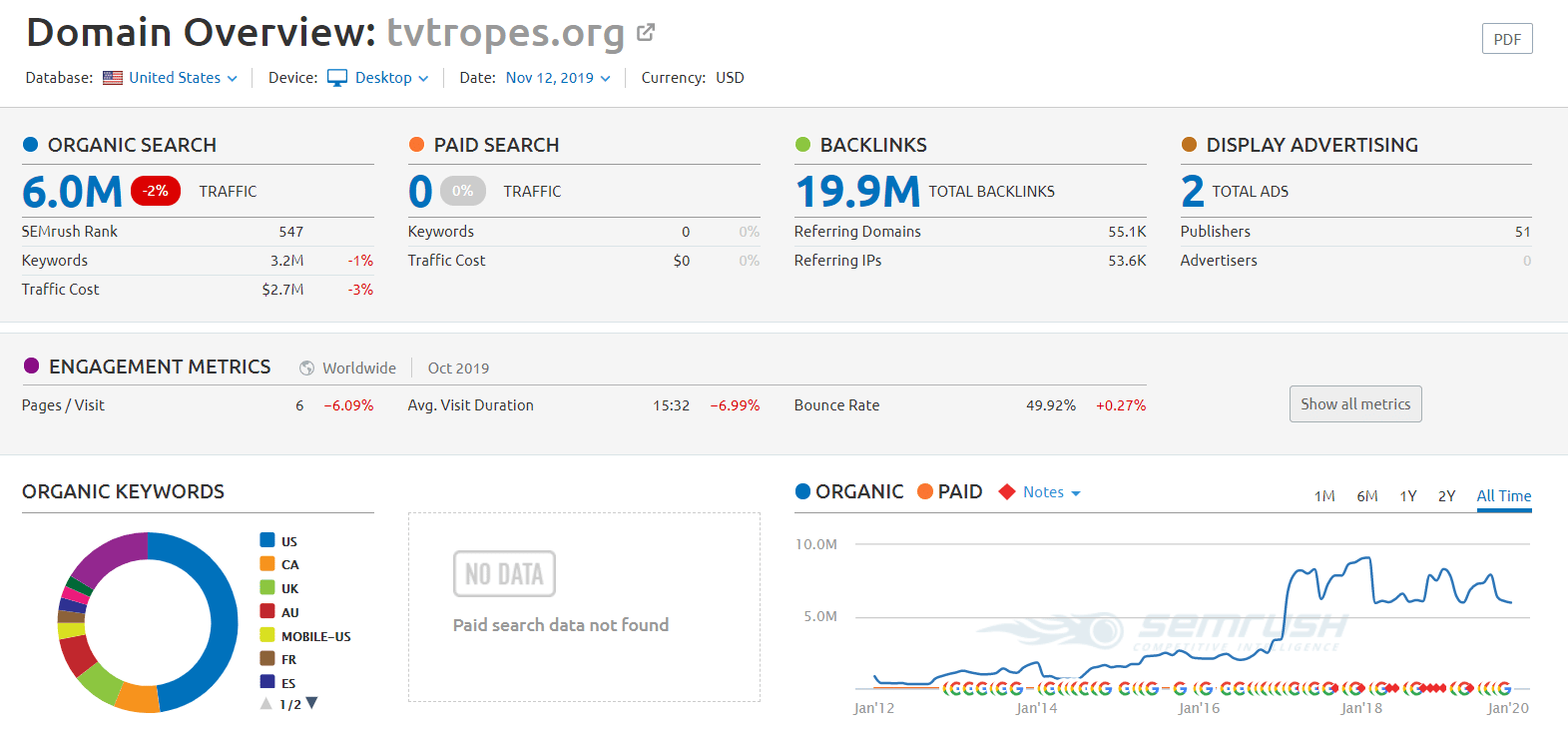Click the yellow MOBILE-US legend swatch
The image size is (1568, 737).
click(x=267, y=635)
